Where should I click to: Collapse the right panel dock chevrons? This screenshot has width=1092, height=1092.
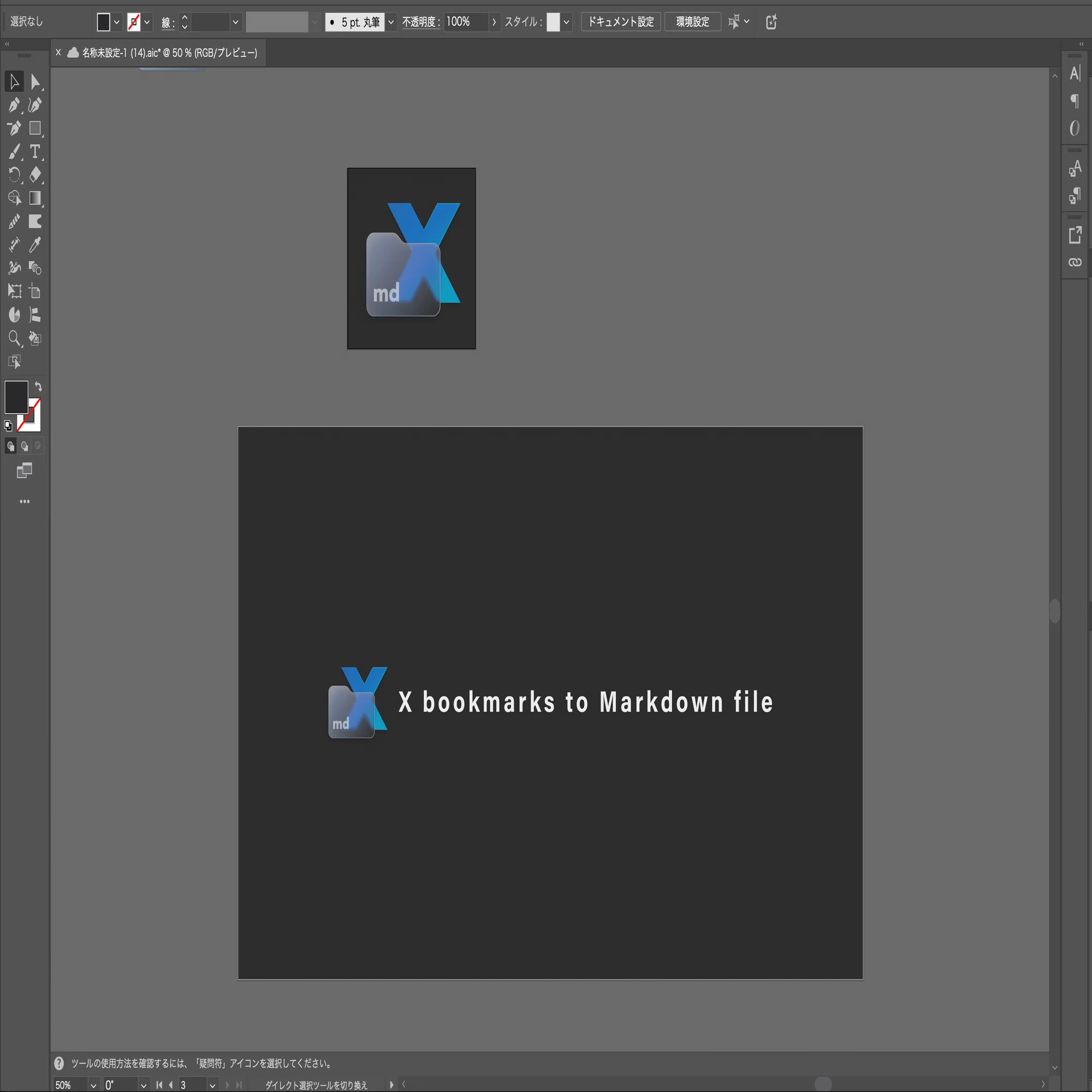click(1081, 44)
